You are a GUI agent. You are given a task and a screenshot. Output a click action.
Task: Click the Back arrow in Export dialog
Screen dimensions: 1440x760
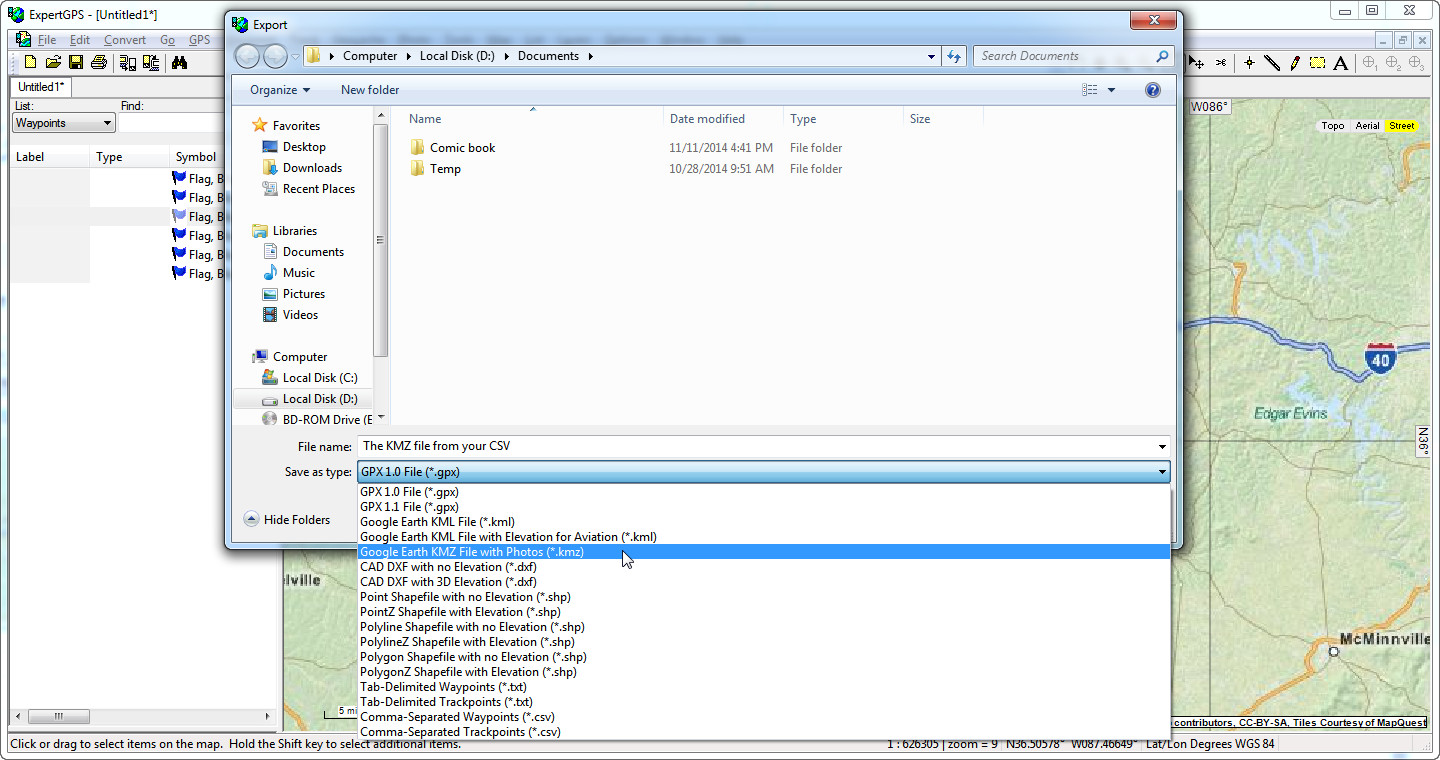click(248, 56)
